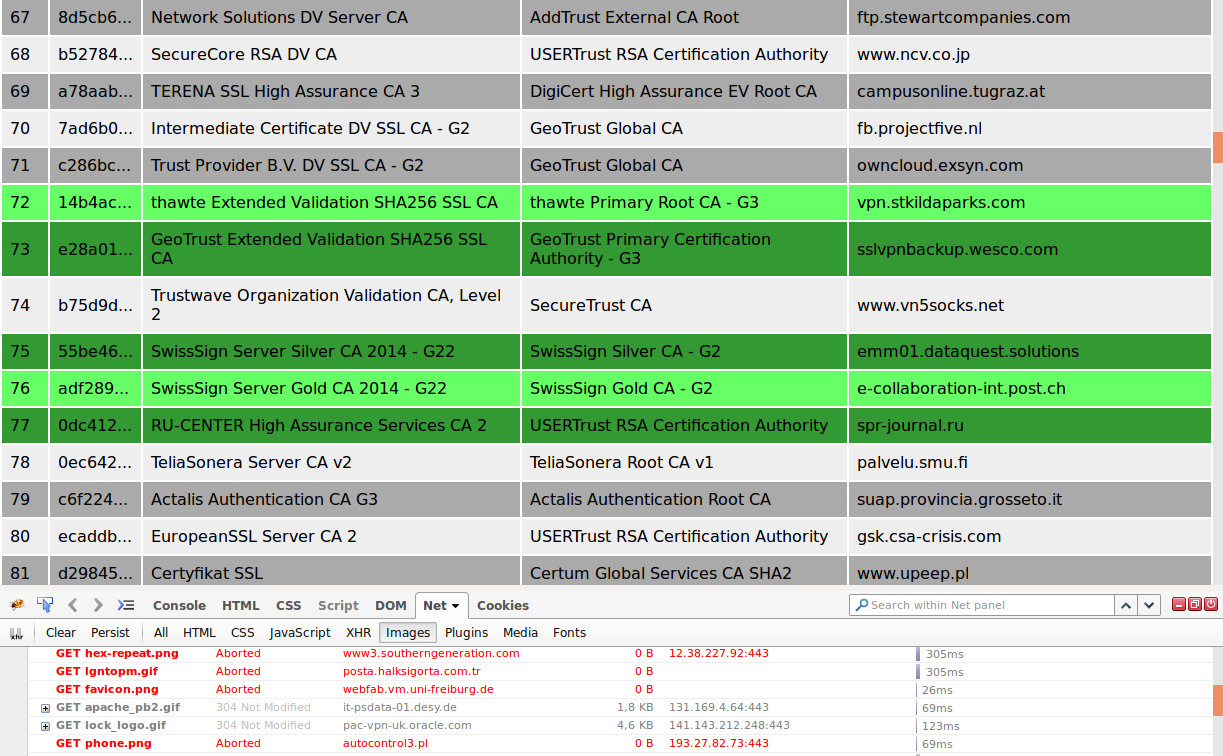Detach Firebug into a new window
Screen dimensions: 1223x756
pos(1195,604)
